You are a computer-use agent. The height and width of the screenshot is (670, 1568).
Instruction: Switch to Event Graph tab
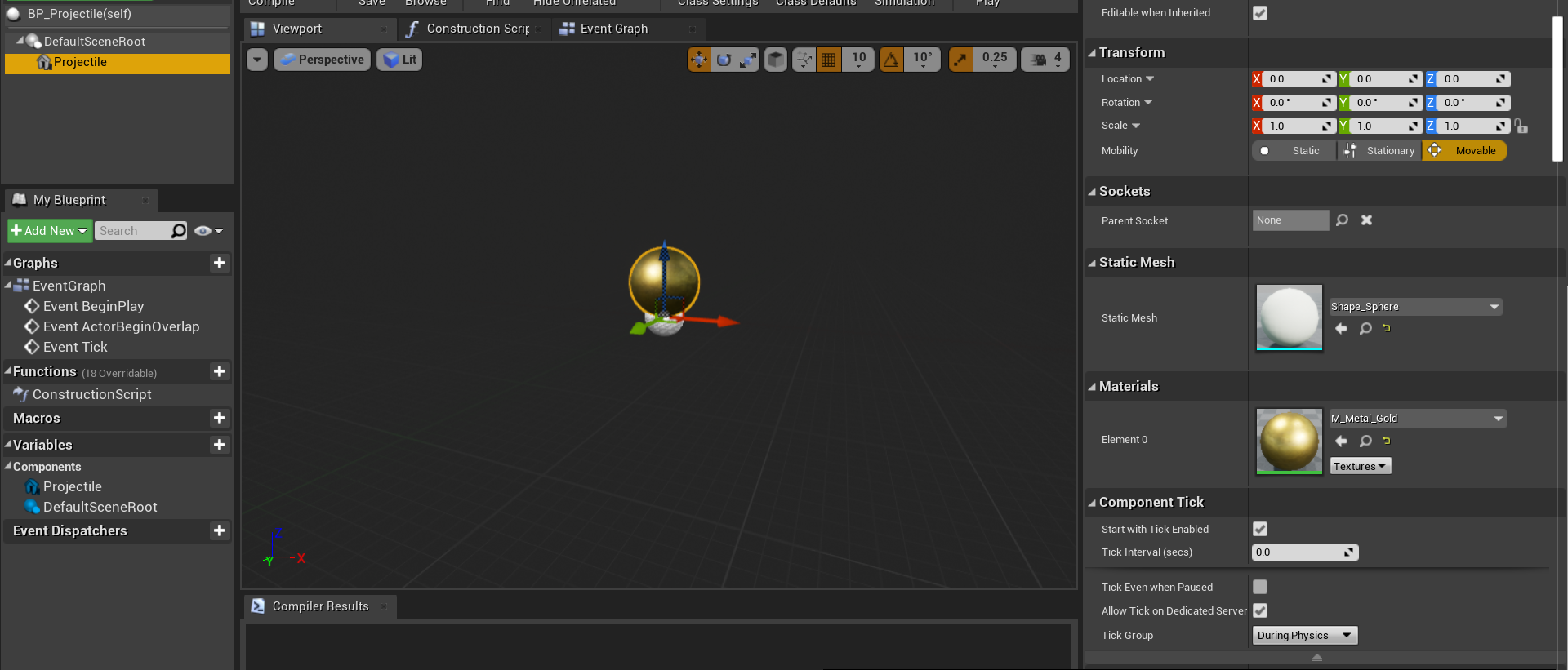tap(627, 29)
